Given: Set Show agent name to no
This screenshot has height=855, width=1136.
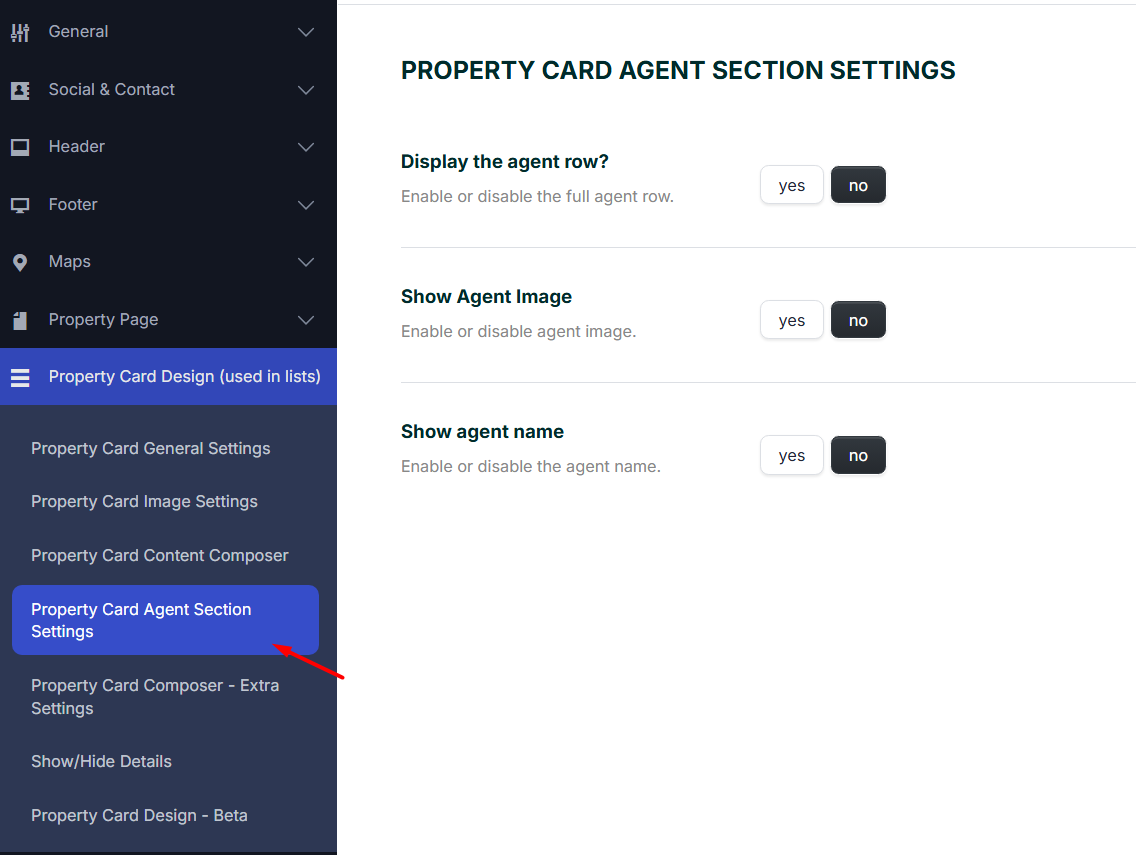Looking at the screenshot, I should point(858,455).
